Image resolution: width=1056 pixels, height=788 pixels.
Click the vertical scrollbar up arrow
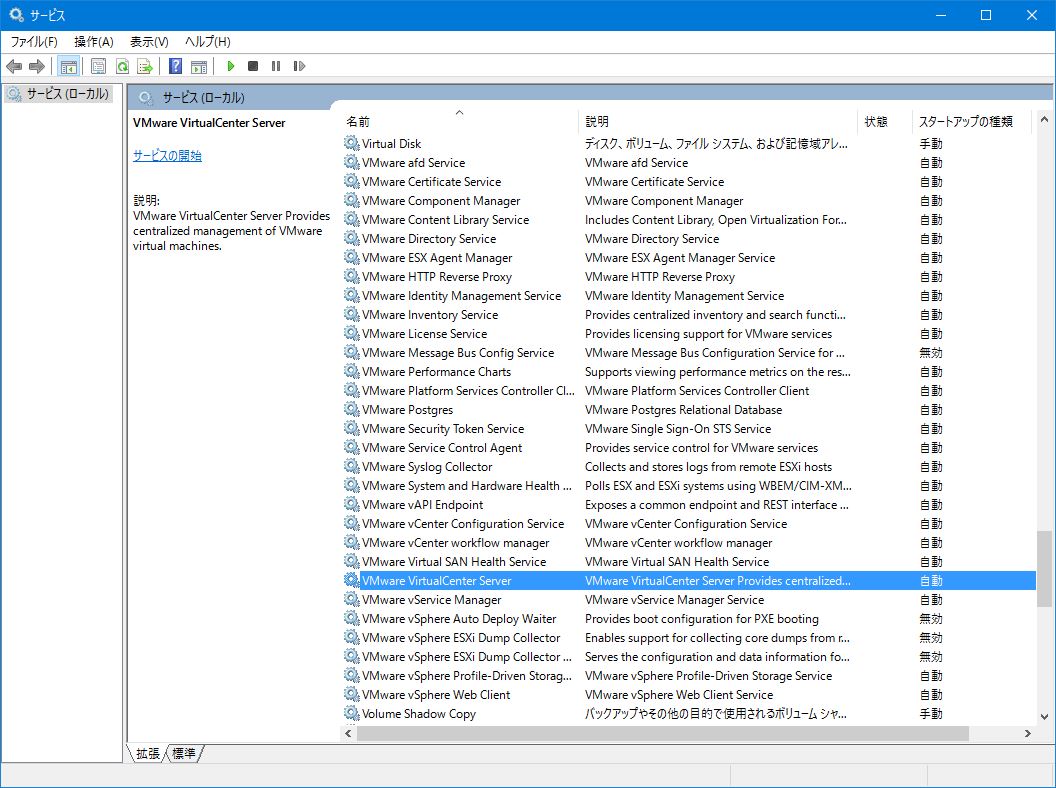(1044, 120)
